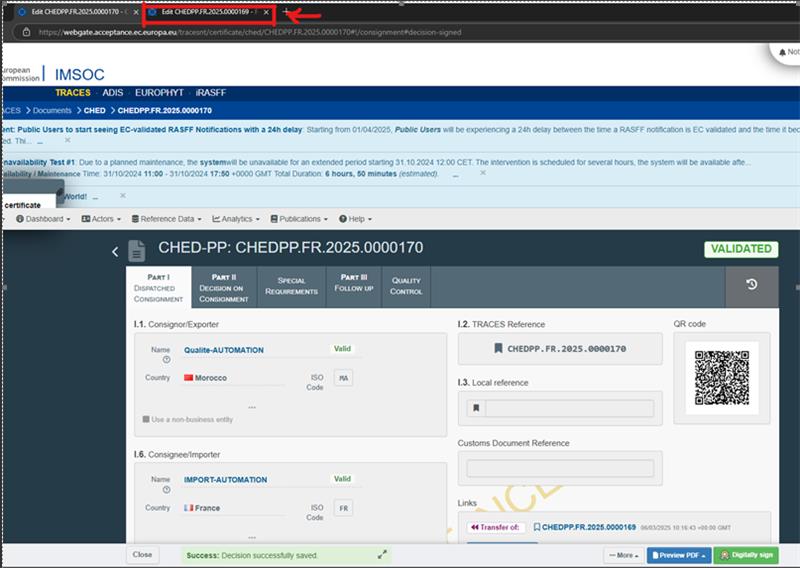The height and width of the screenshot is (568, 800).
Task: Click bookmark icon in Local reference field
Action: pos(476,408)
